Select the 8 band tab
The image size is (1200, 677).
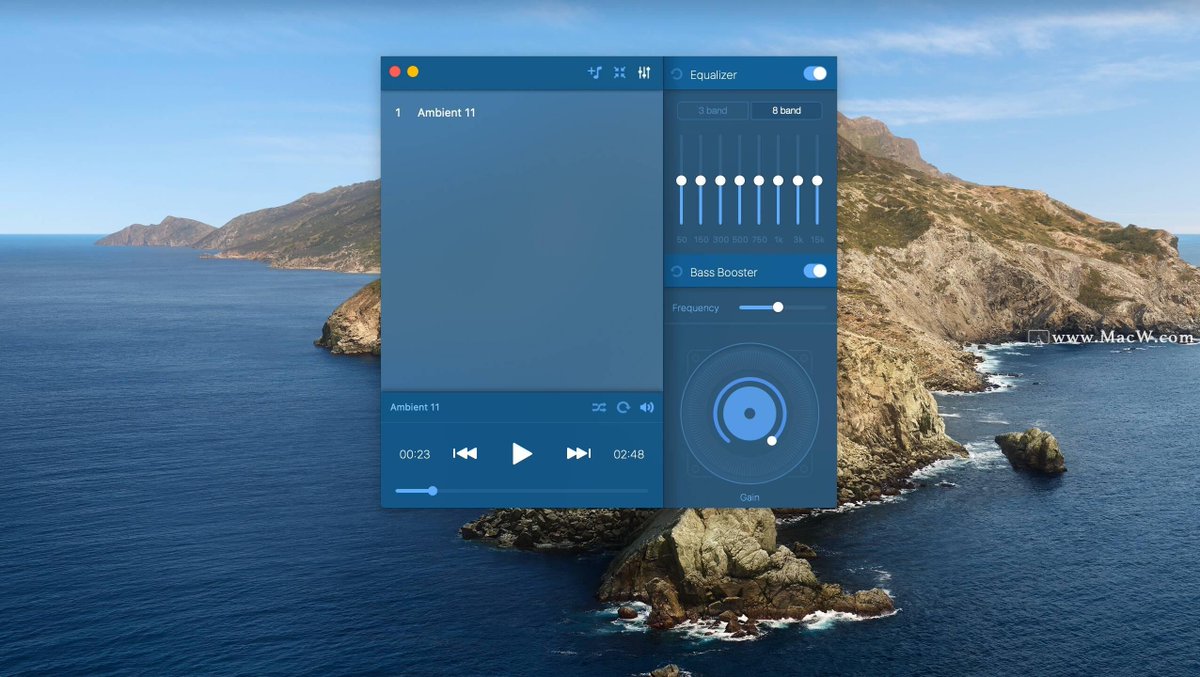click(x=787, y=111)
